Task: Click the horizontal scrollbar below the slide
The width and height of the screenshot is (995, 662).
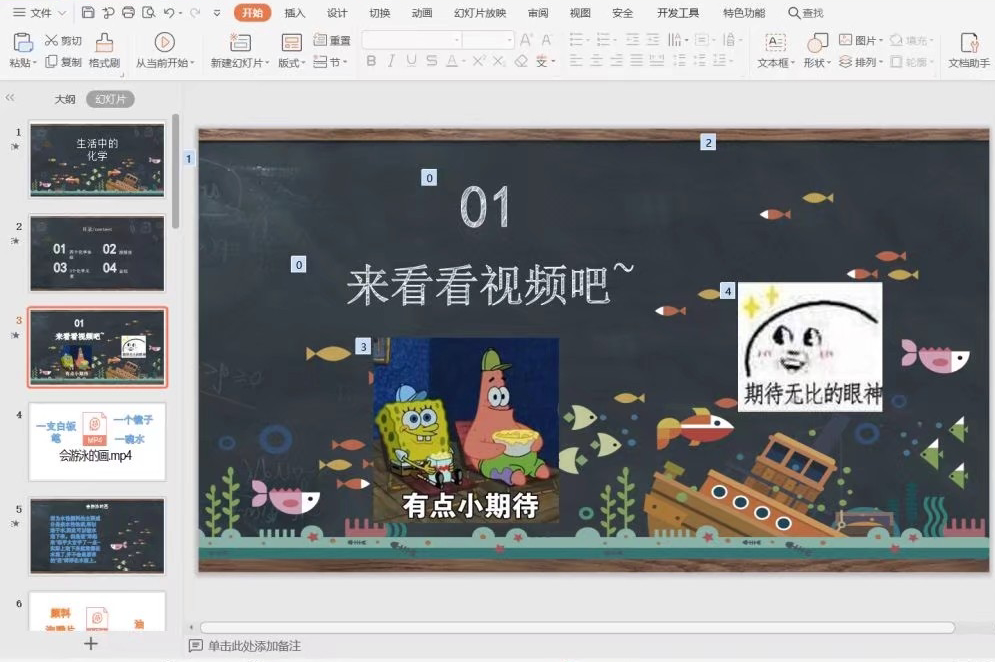Action: (x=576, y=627)
